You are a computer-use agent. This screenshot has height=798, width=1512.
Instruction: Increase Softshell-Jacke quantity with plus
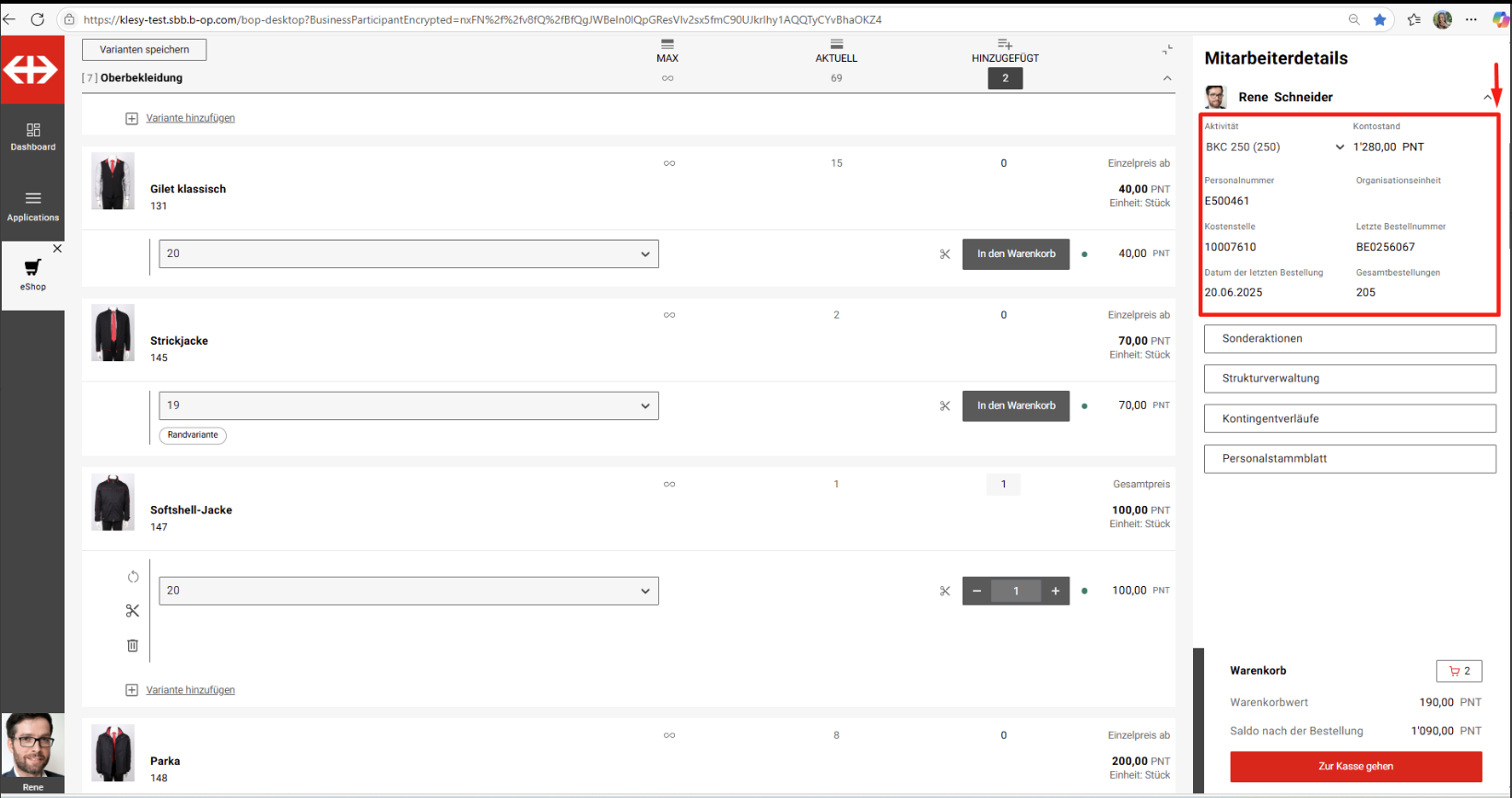[x=1056, y=591]
